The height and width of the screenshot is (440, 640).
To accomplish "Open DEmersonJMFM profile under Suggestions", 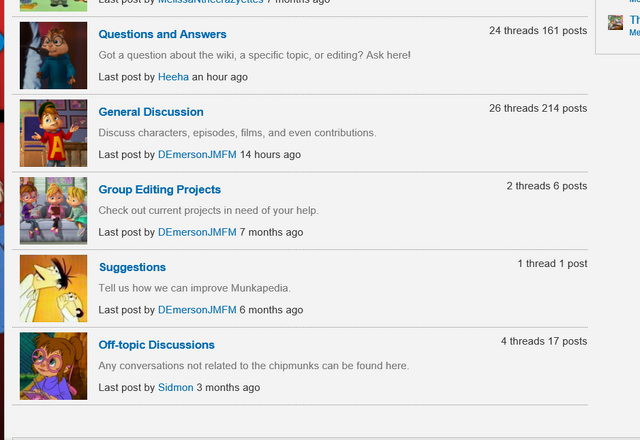I will 197,310.
